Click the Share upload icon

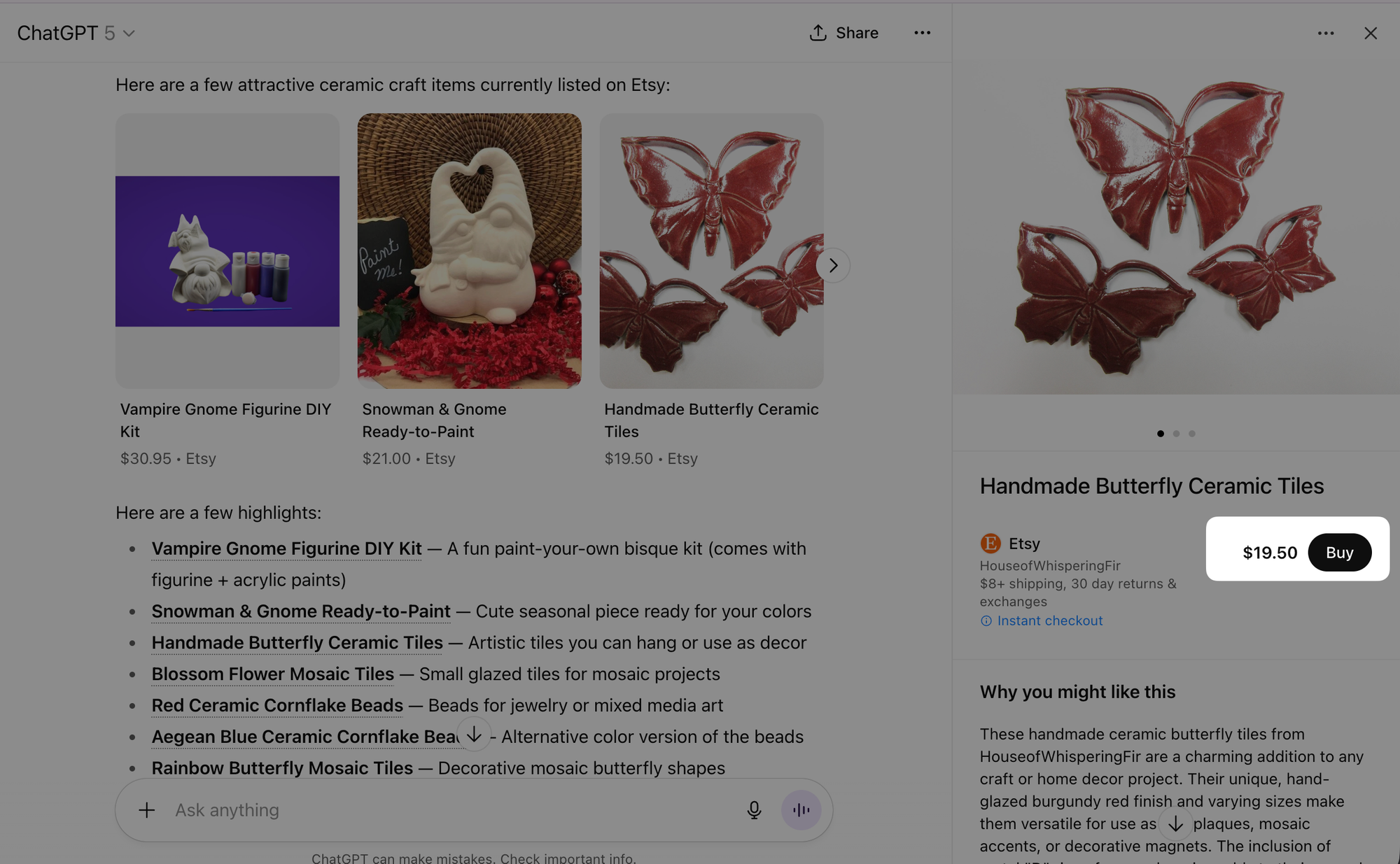818,33
